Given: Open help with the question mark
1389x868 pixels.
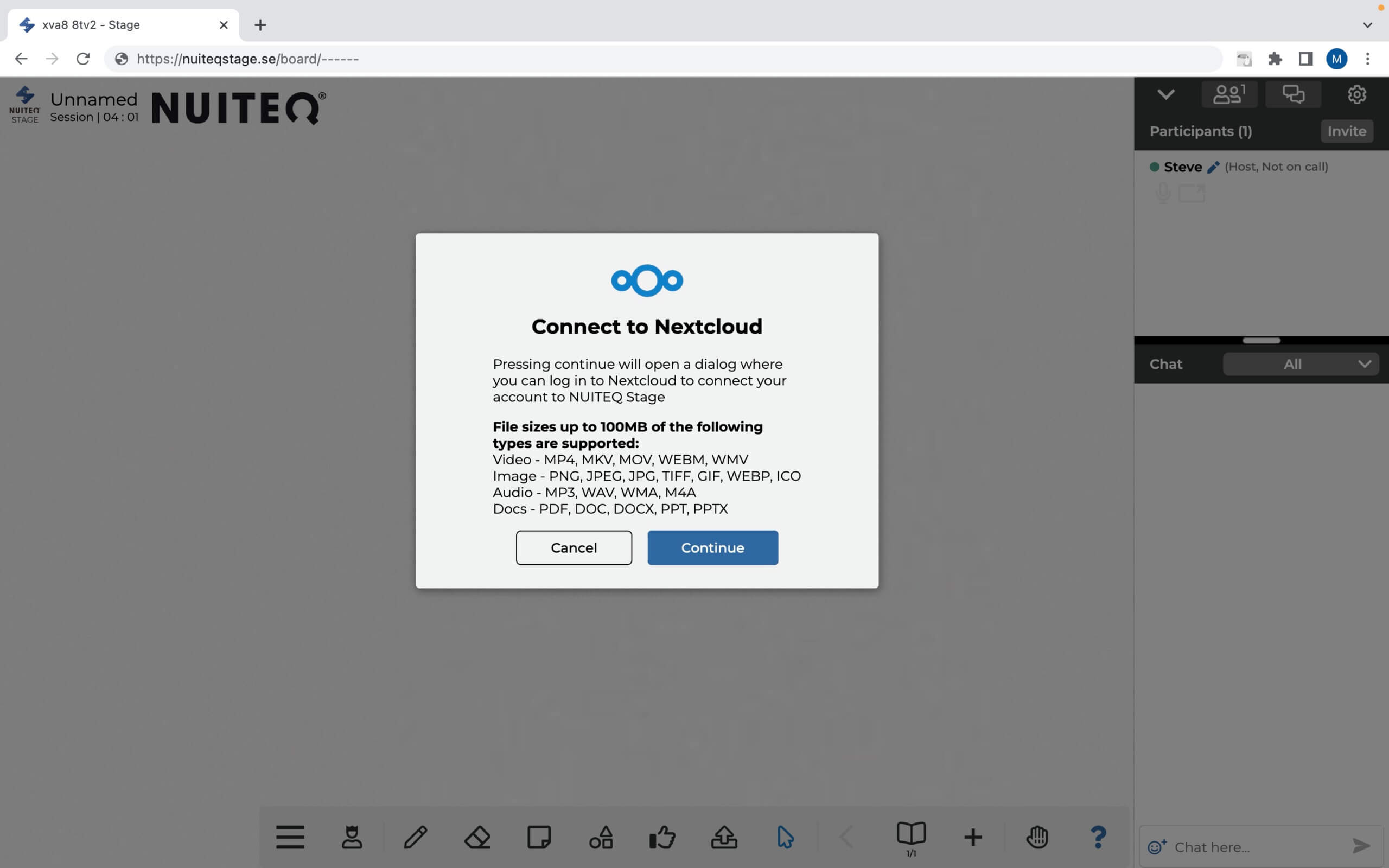Looking at the screenshot, I should pos(1098,837).
